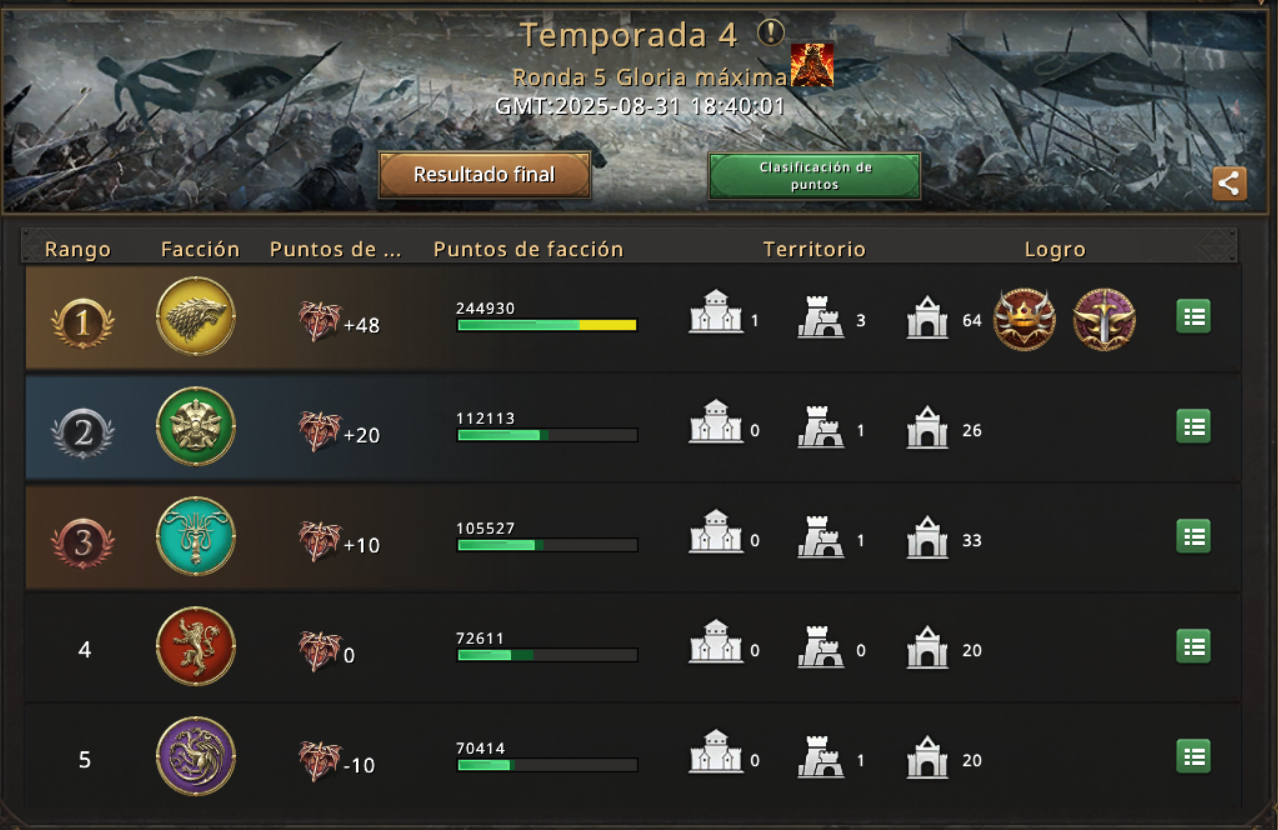Click the Stark direwolf faction emblem
The width and height of the screenshot is (1278, 830).
[x=196, y=317]
